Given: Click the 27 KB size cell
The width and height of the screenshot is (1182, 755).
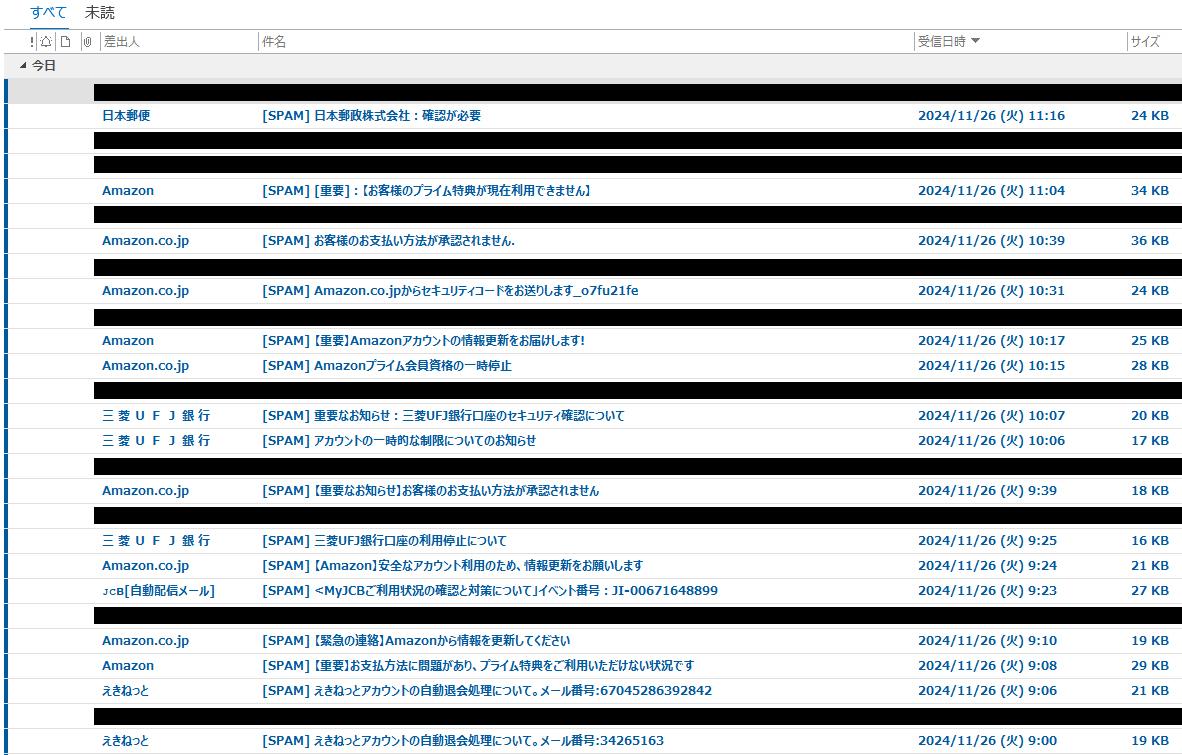Looking at the screenshot, I should [x=1150, y=591].
